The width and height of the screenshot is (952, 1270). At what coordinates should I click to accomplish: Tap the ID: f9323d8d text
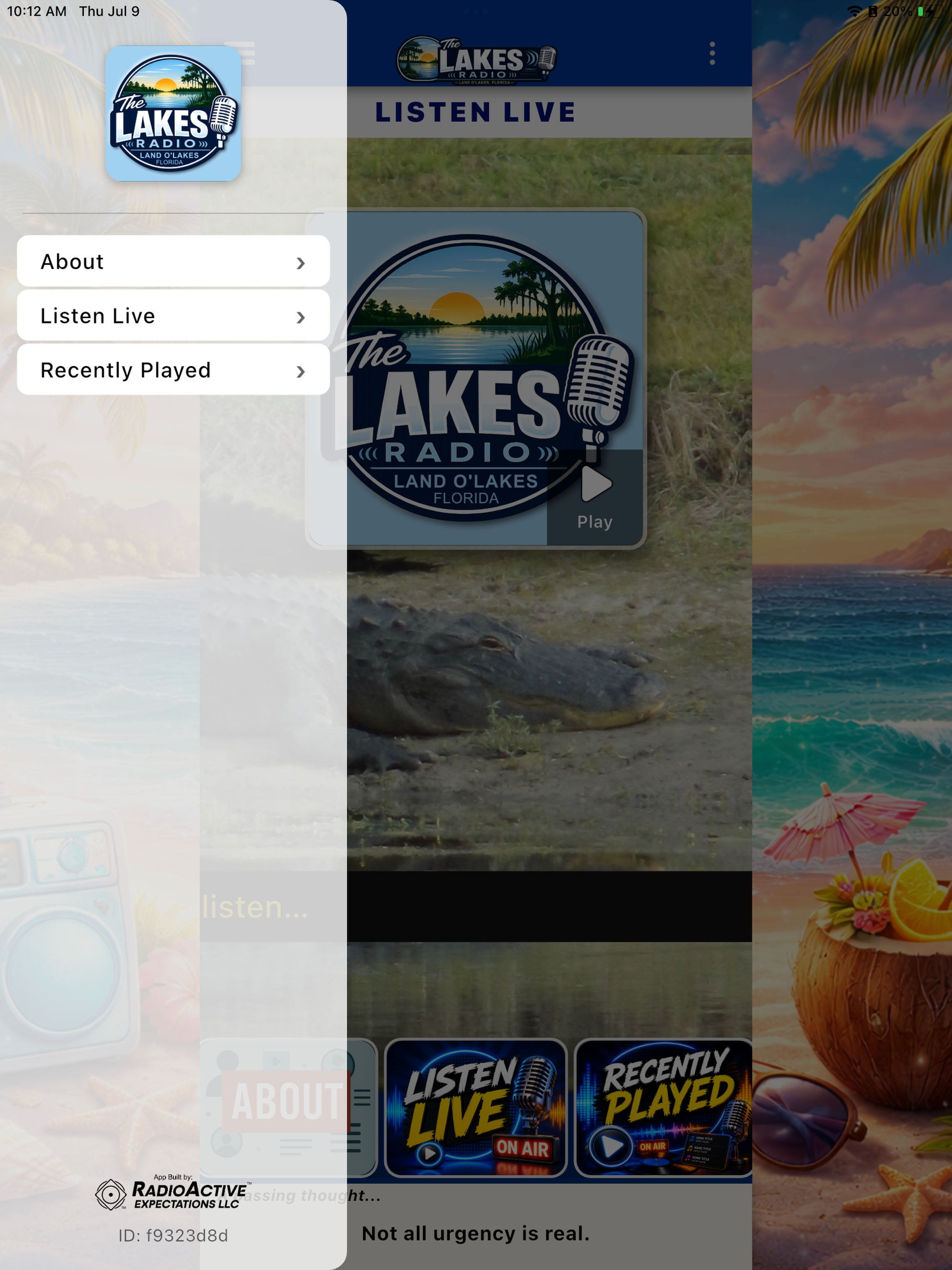[x=173, y=1235]
